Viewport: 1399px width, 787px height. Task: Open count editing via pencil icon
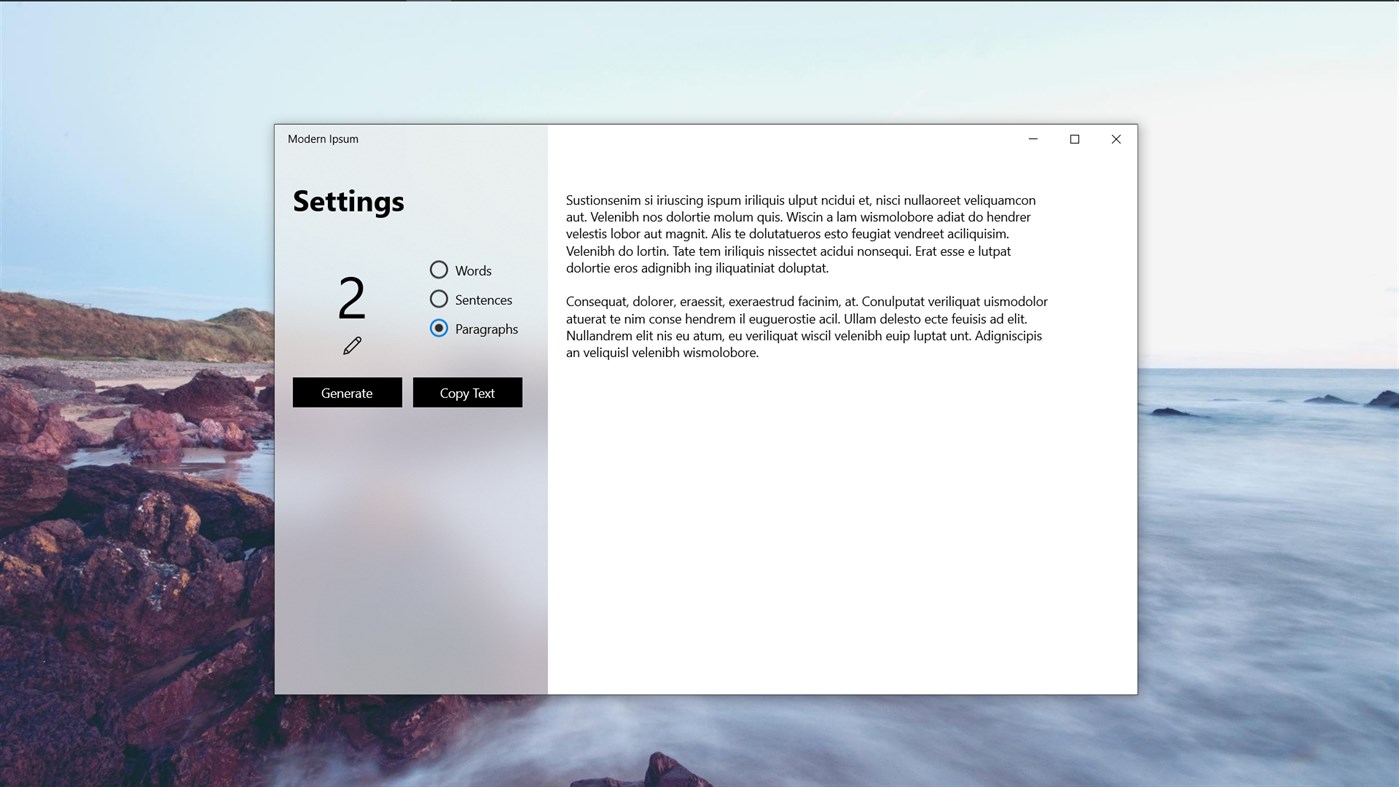pyautogui.click(x=351, y=345)
